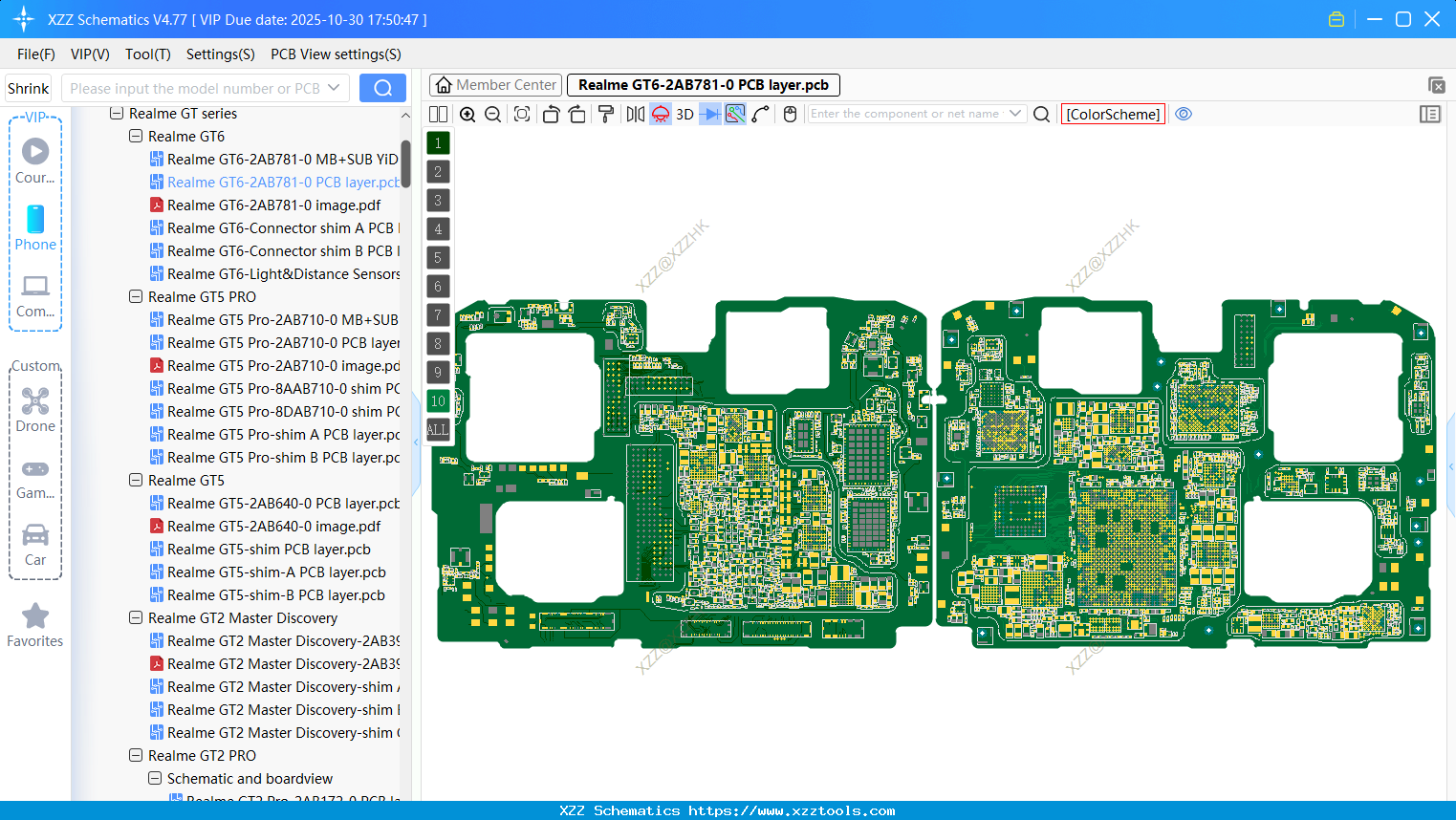This screenshot has height=820, width=1456.
Task: Run the component or net search
Action: click(x=1042, y=115)
